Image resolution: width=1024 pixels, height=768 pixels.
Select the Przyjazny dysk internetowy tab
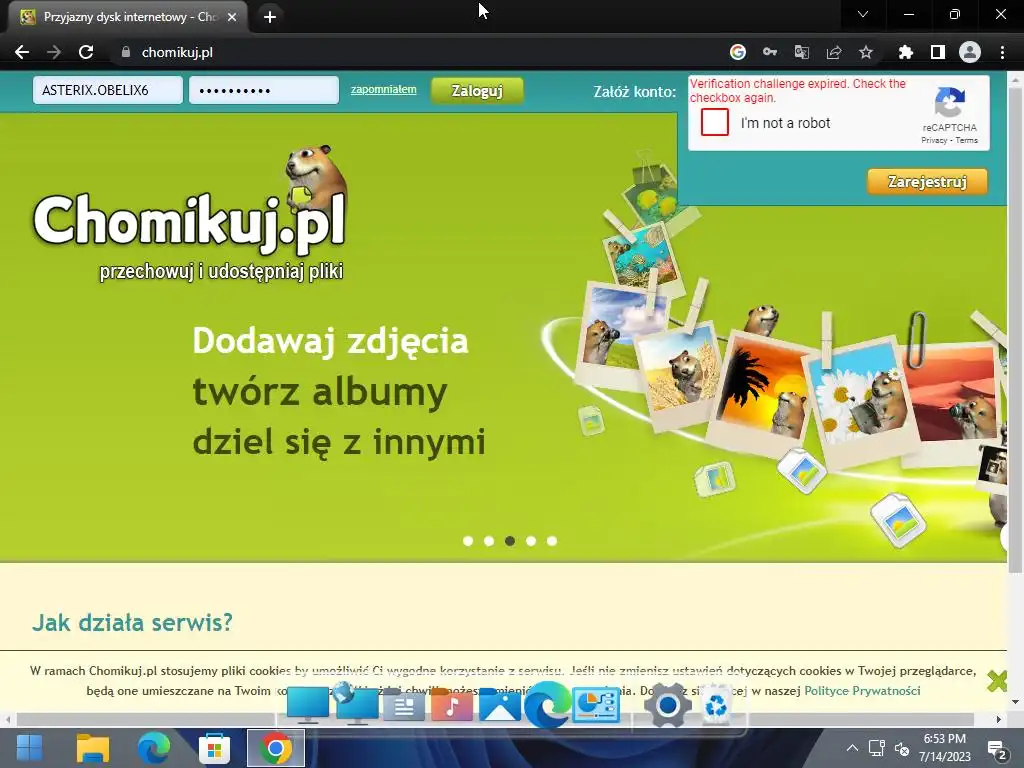(127, 17)
